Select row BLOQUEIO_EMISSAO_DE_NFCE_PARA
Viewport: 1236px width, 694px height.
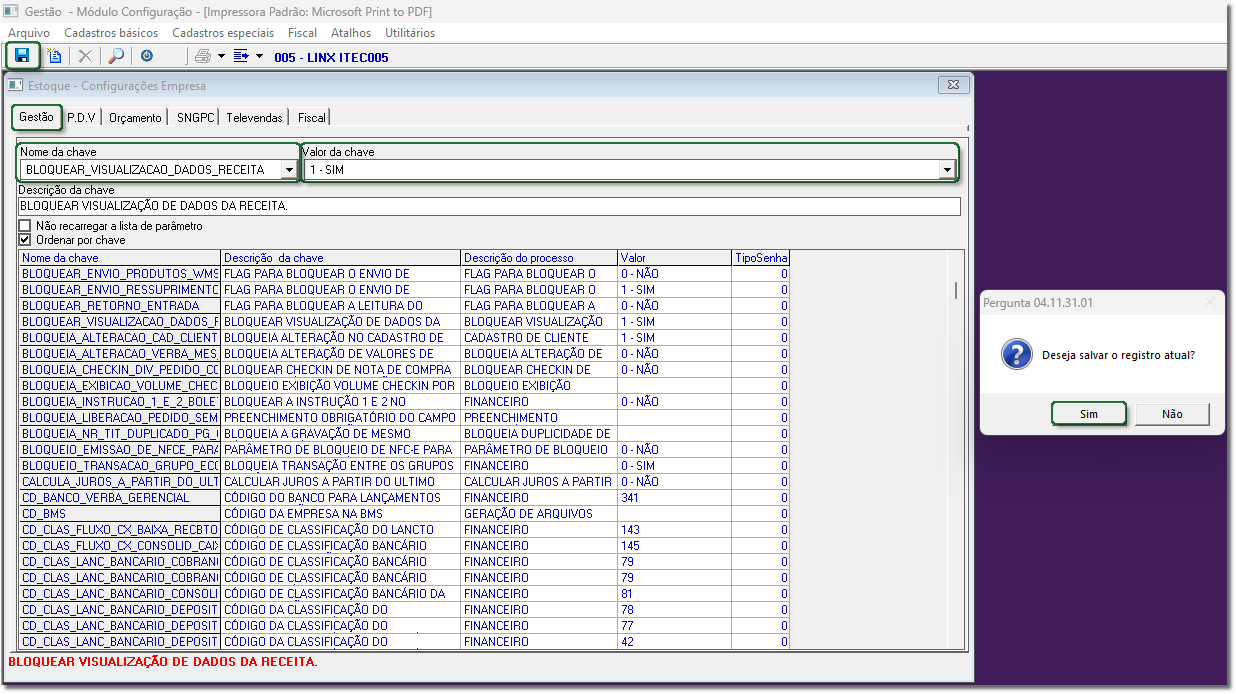tap(404, 449)
